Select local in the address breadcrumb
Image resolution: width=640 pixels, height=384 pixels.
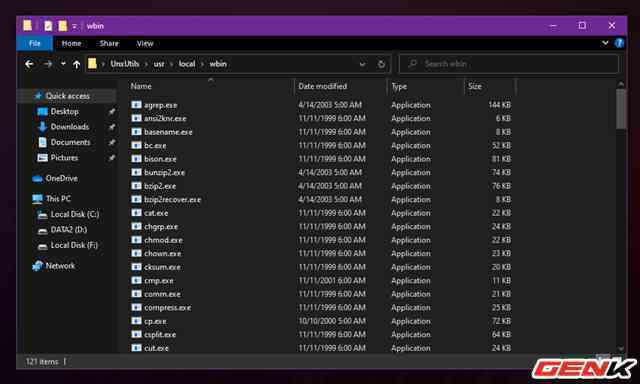[187, 64]
